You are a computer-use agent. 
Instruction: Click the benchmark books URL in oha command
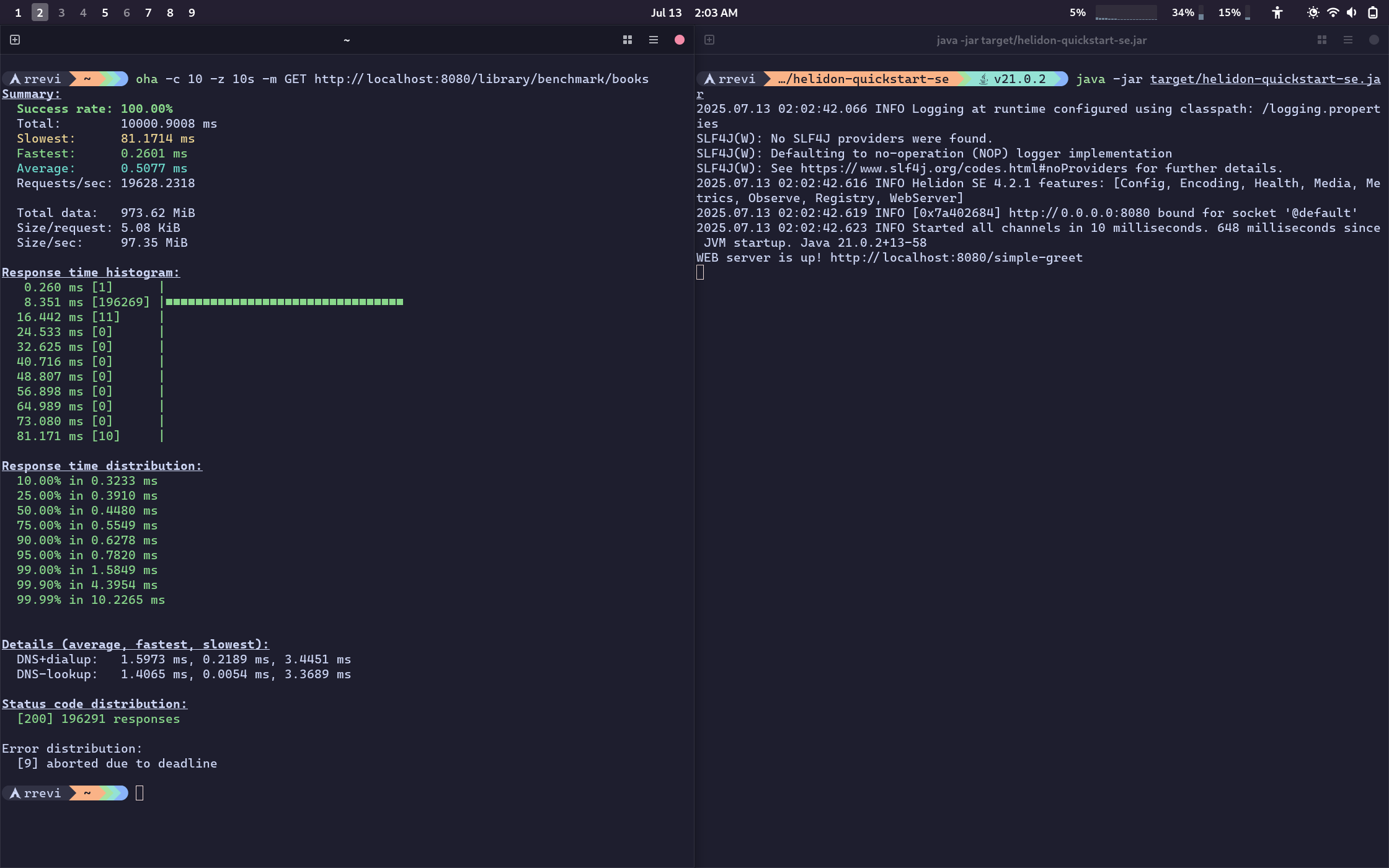point(481,79)
